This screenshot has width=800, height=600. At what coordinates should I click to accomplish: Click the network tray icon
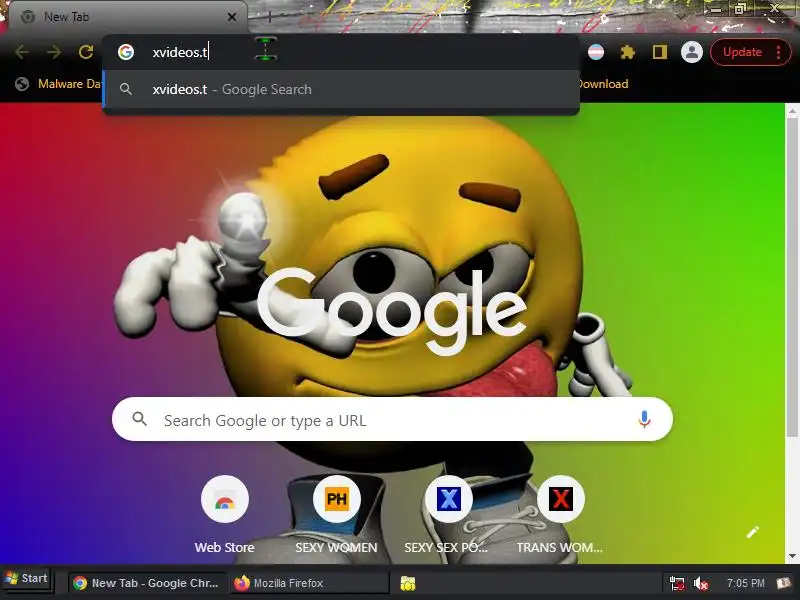(677, 583)
